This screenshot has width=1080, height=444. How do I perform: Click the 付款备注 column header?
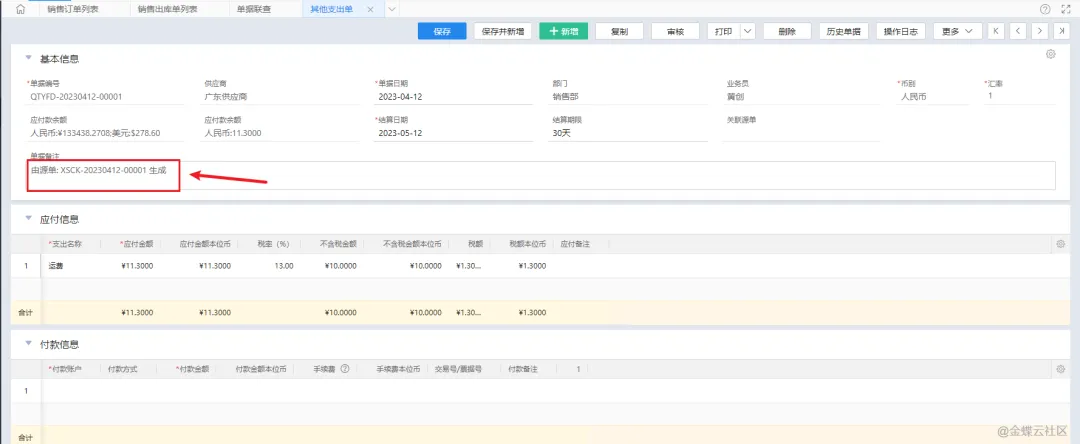click(522, 369)
